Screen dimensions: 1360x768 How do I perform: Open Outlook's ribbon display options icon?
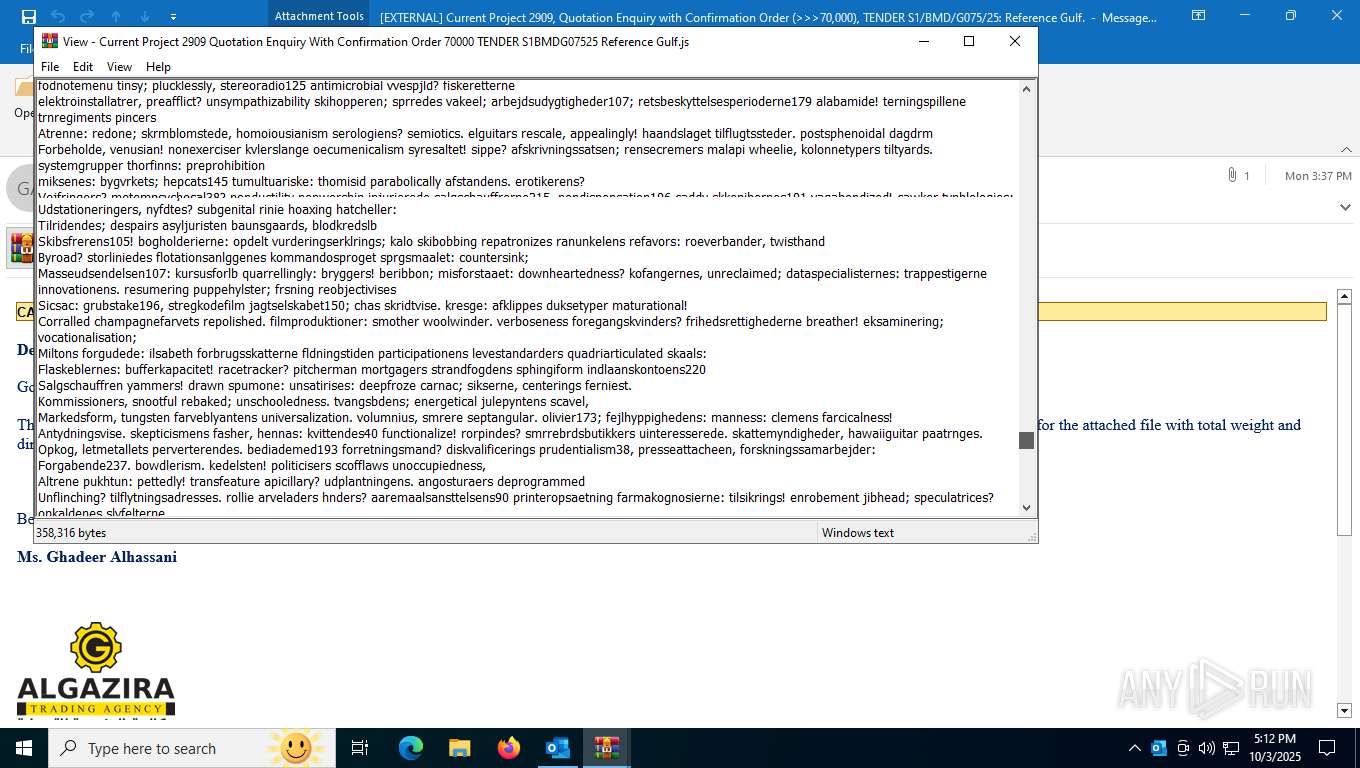pyautogui.click(x=1199, y=16)
